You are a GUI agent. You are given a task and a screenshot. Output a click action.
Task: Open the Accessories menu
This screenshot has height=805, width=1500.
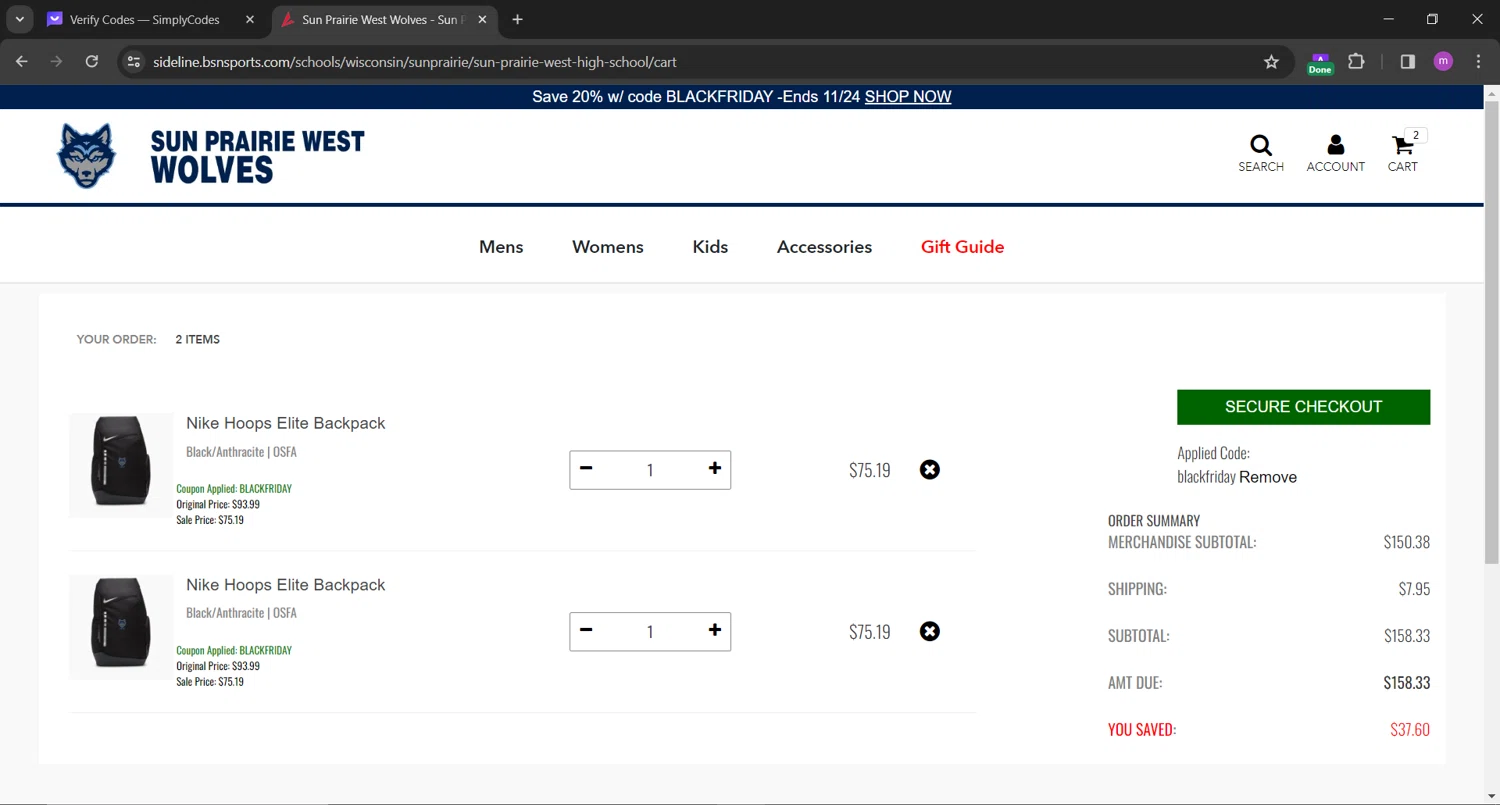(x=824, y=247)
